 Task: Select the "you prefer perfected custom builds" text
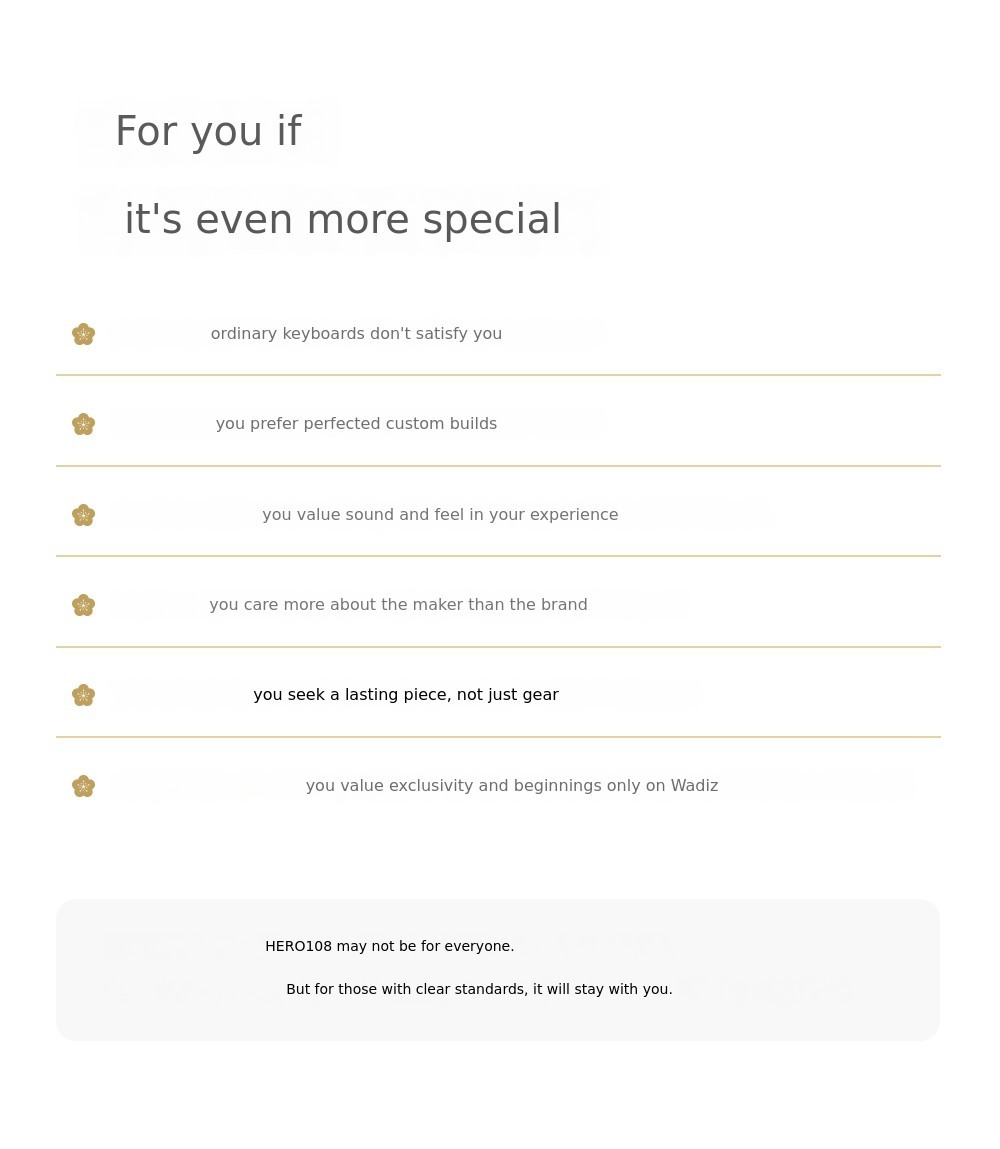pyautogui.click(x=356, y=424)
